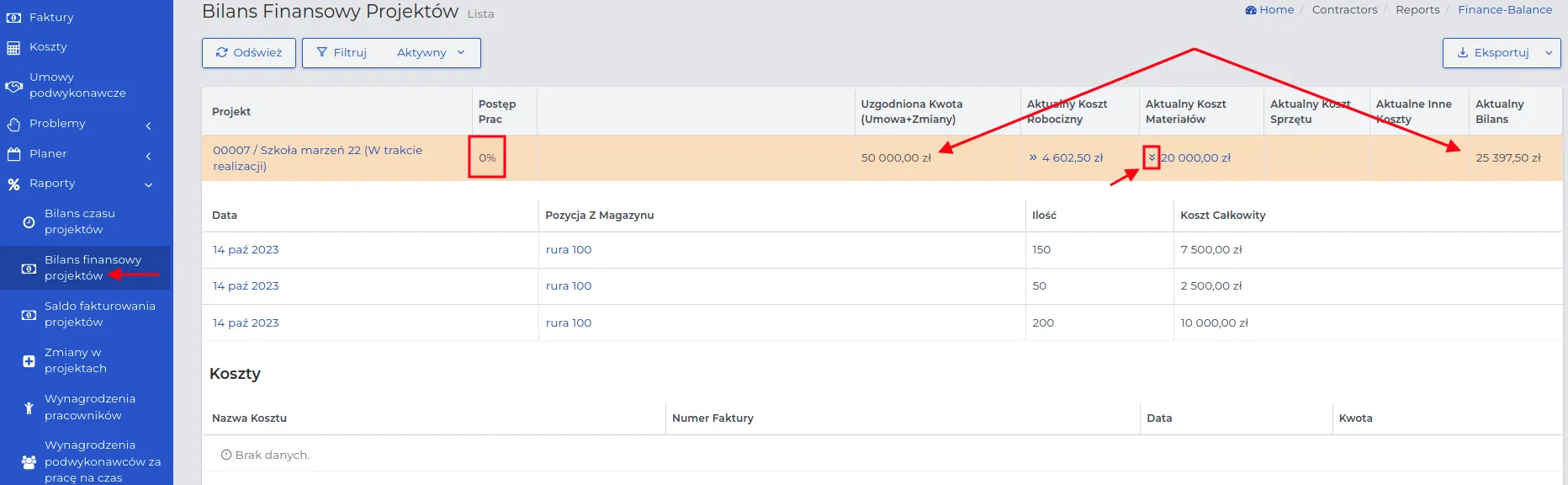
Task: Click the Raporty percent icon
Action: 13,184
